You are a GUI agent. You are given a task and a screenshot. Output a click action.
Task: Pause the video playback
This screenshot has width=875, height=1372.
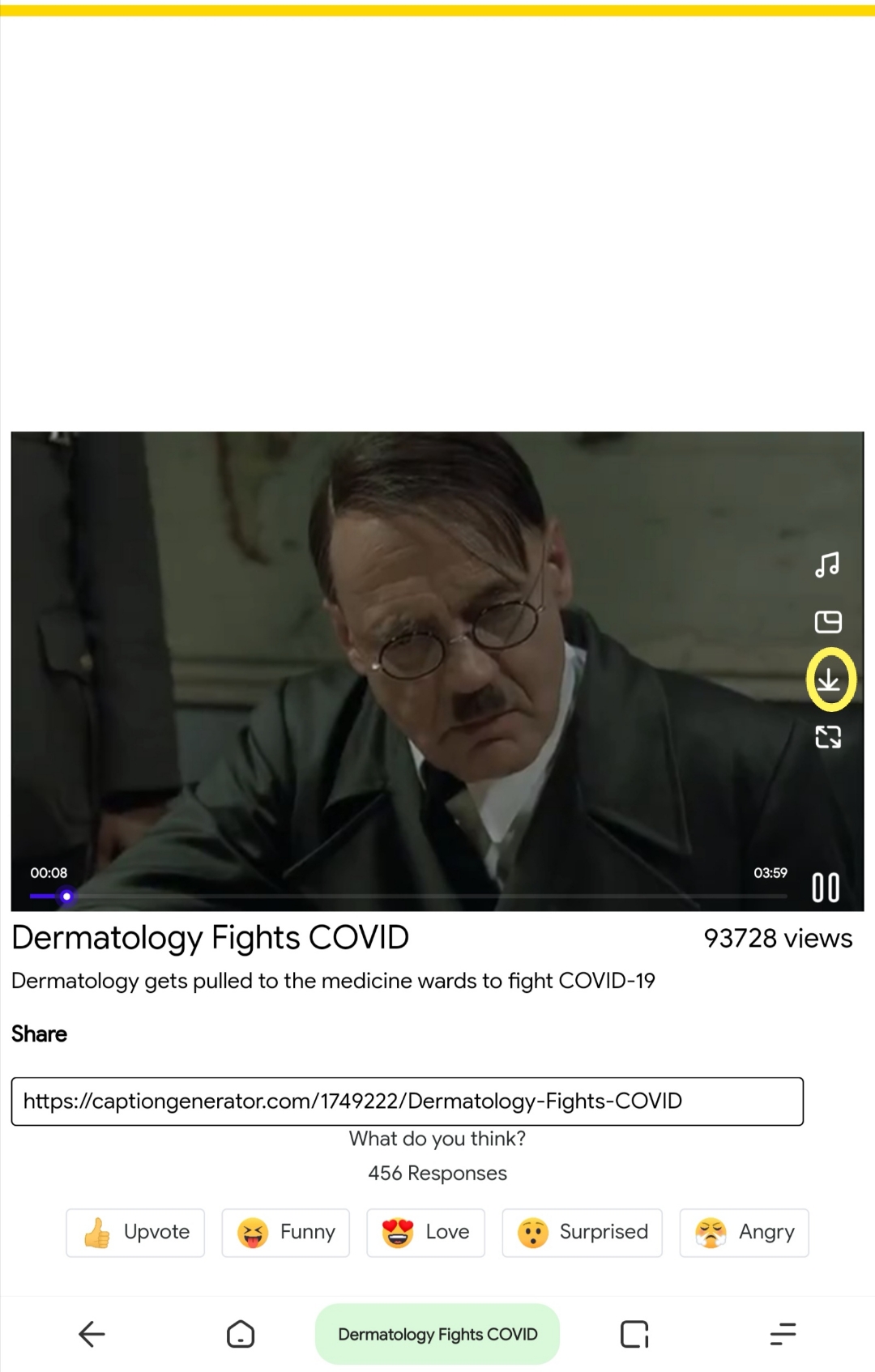[826, 888]
